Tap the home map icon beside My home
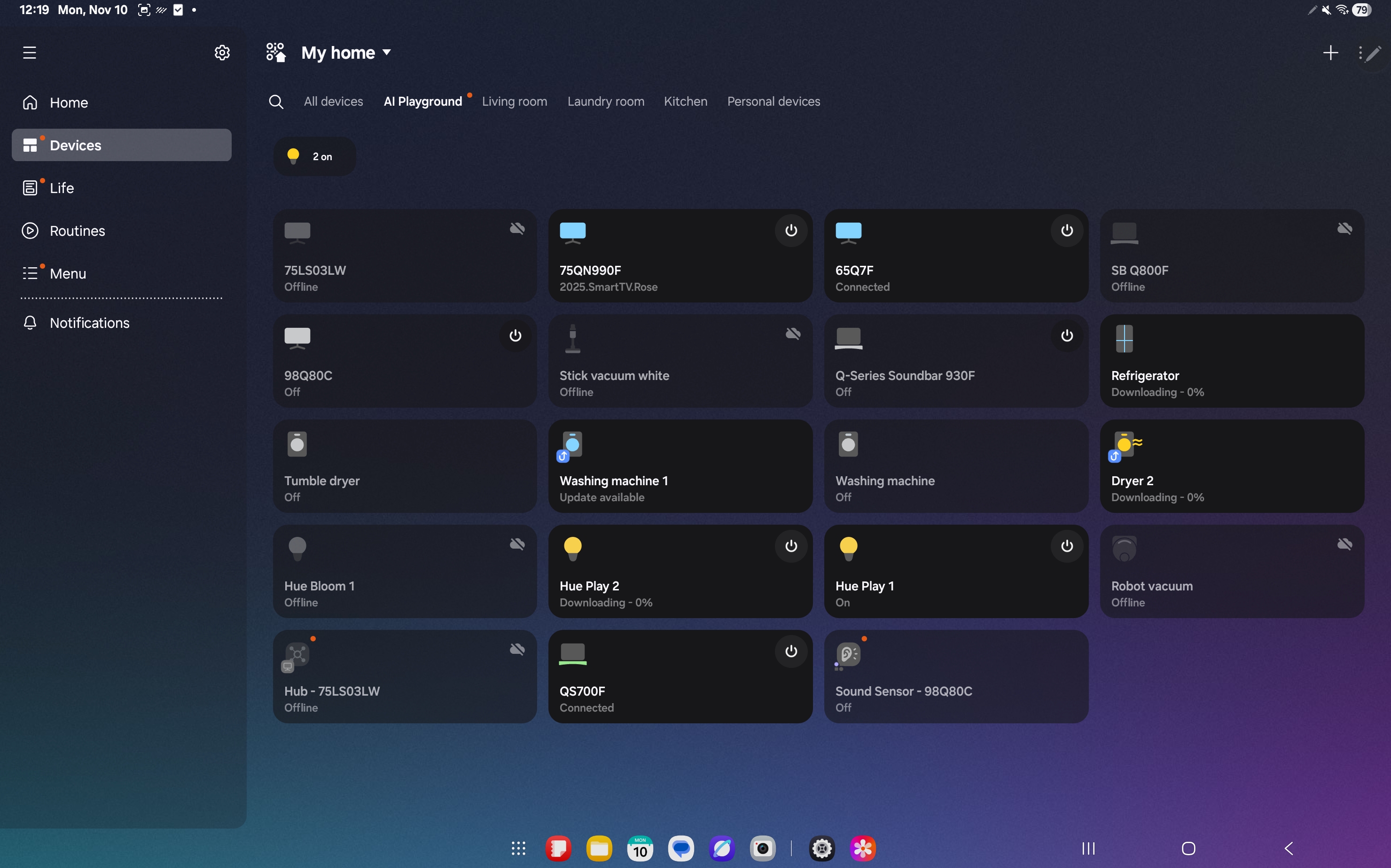Viewport: 1391px width, 868px height. pyautogui.click(x=276, y=52)
